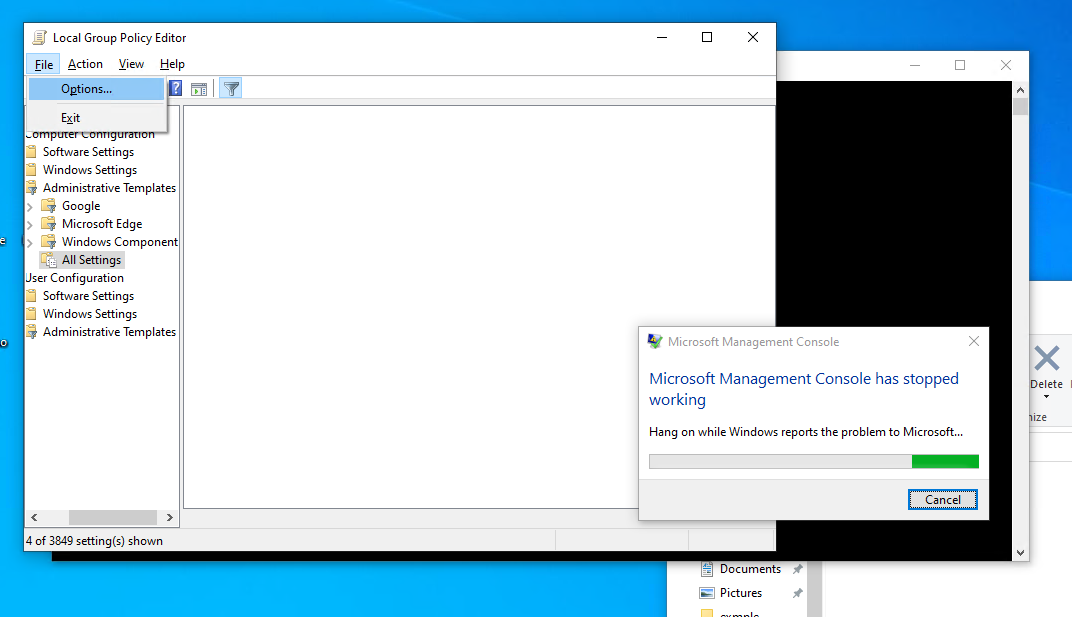The image size is (1072, 617).
Task: Click the down scroll arrow in the black window
Action: click(1020, 553)
